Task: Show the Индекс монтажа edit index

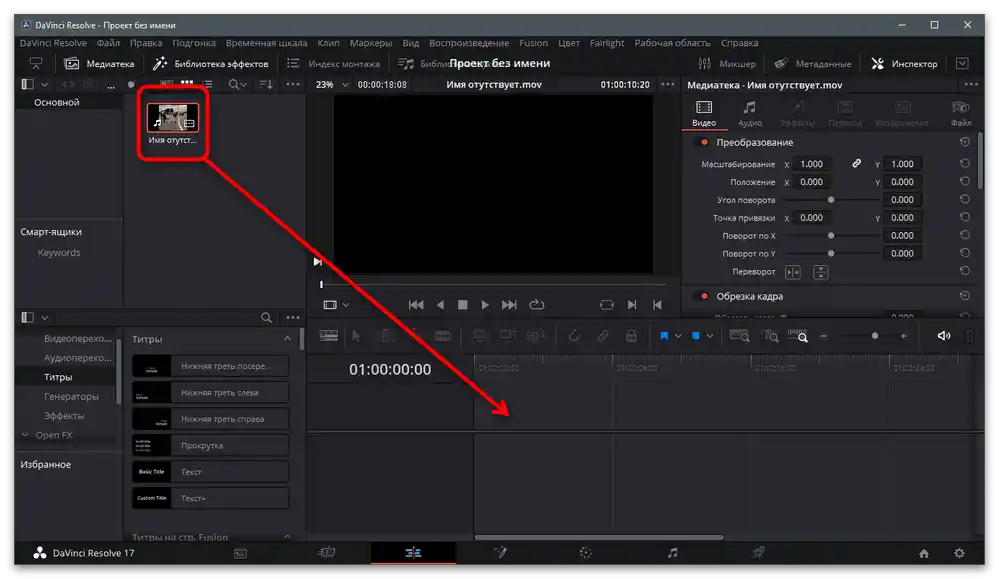Action: click(x=333, y=64)
